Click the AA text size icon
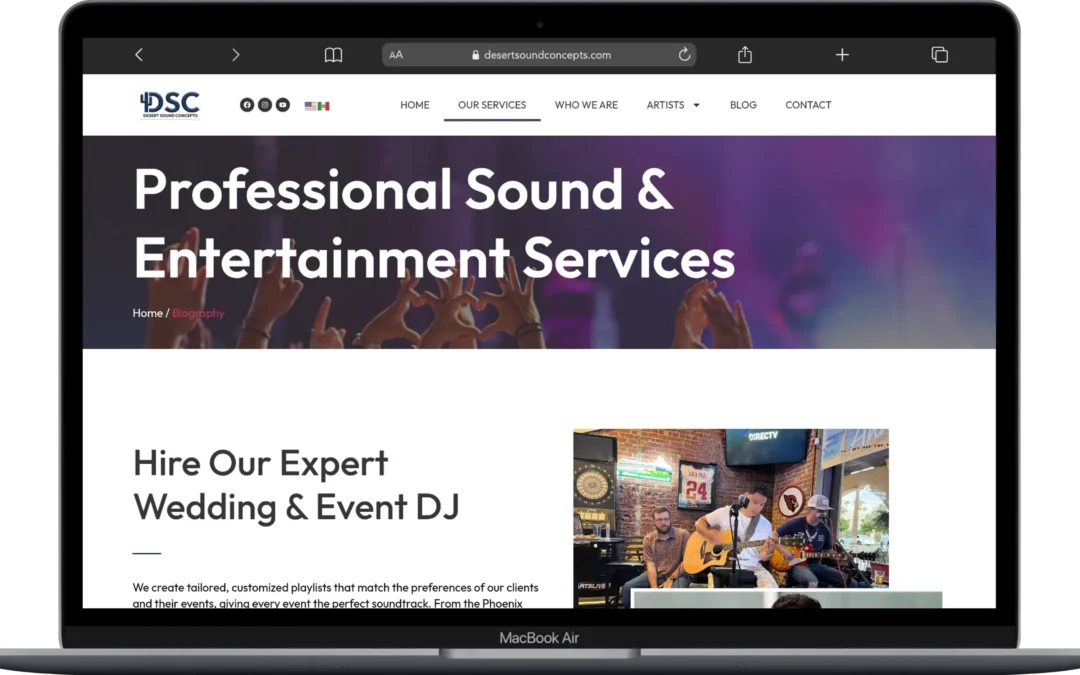Viewport: 1080px width, 675px height. tap(396, 55)
